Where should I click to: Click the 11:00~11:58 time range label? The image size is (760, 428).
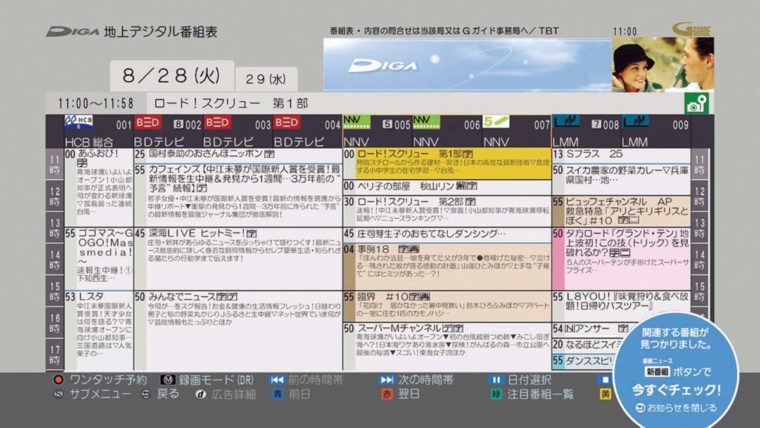coord(95,103)
